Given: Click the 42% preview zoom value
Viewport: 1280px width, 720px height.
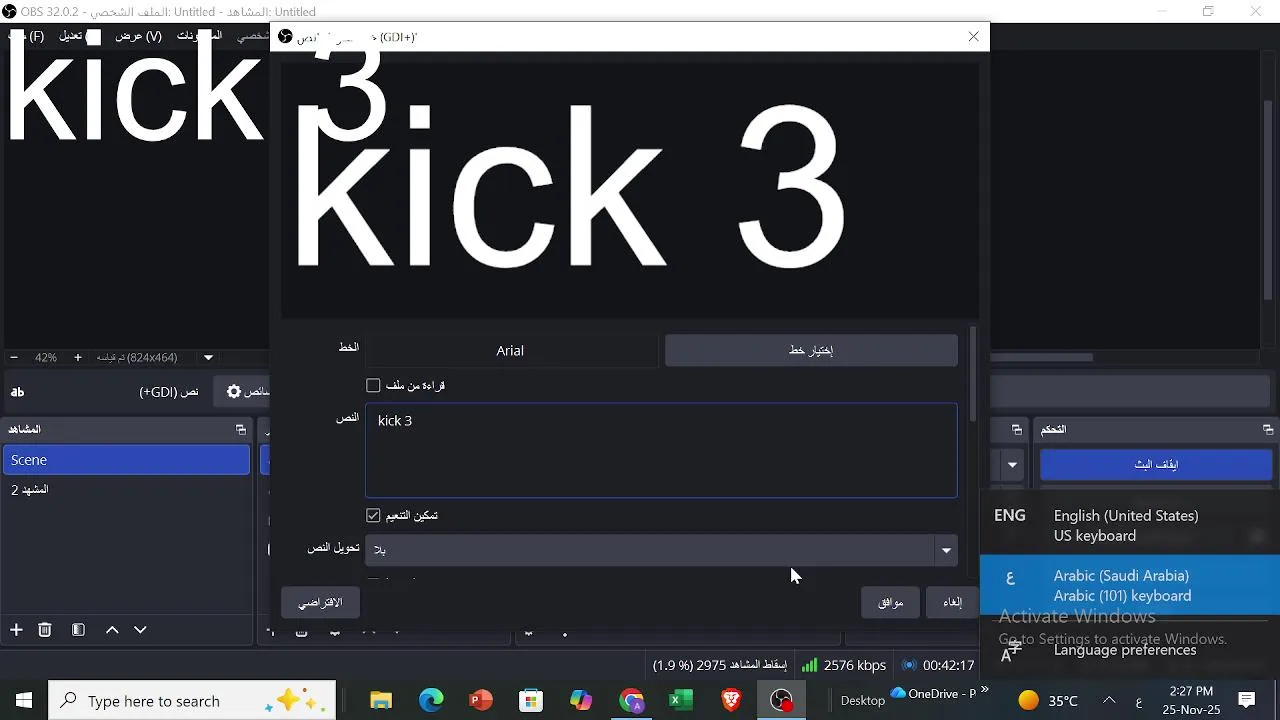Looking at the screenshot, I should [46, 357].
